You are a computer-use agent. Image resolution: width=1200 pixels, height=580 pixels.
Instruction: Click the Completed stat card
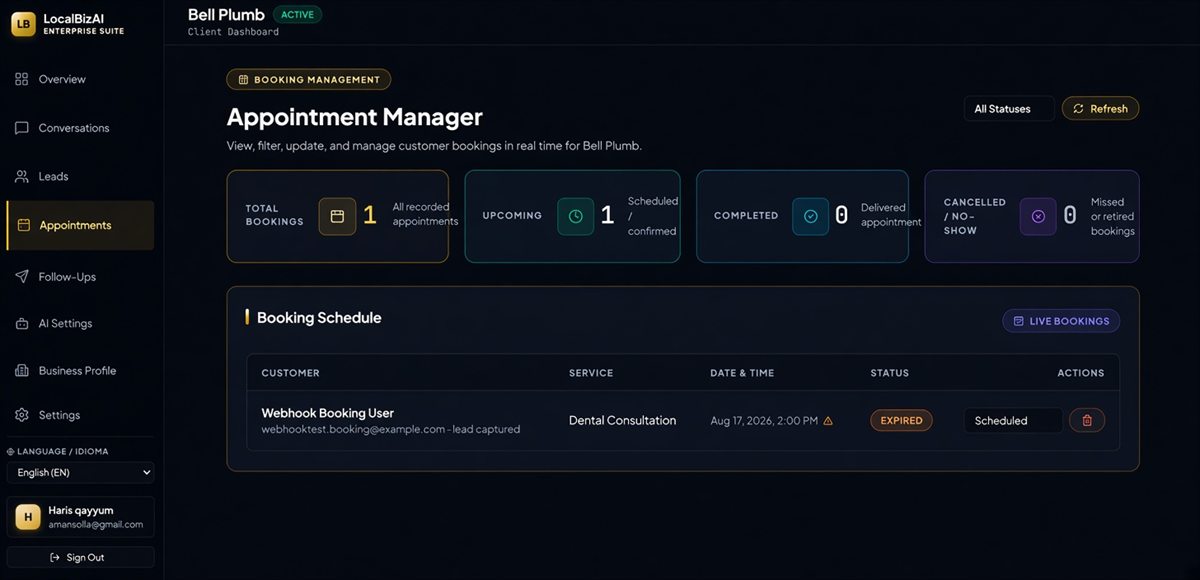tap(802, 216)
